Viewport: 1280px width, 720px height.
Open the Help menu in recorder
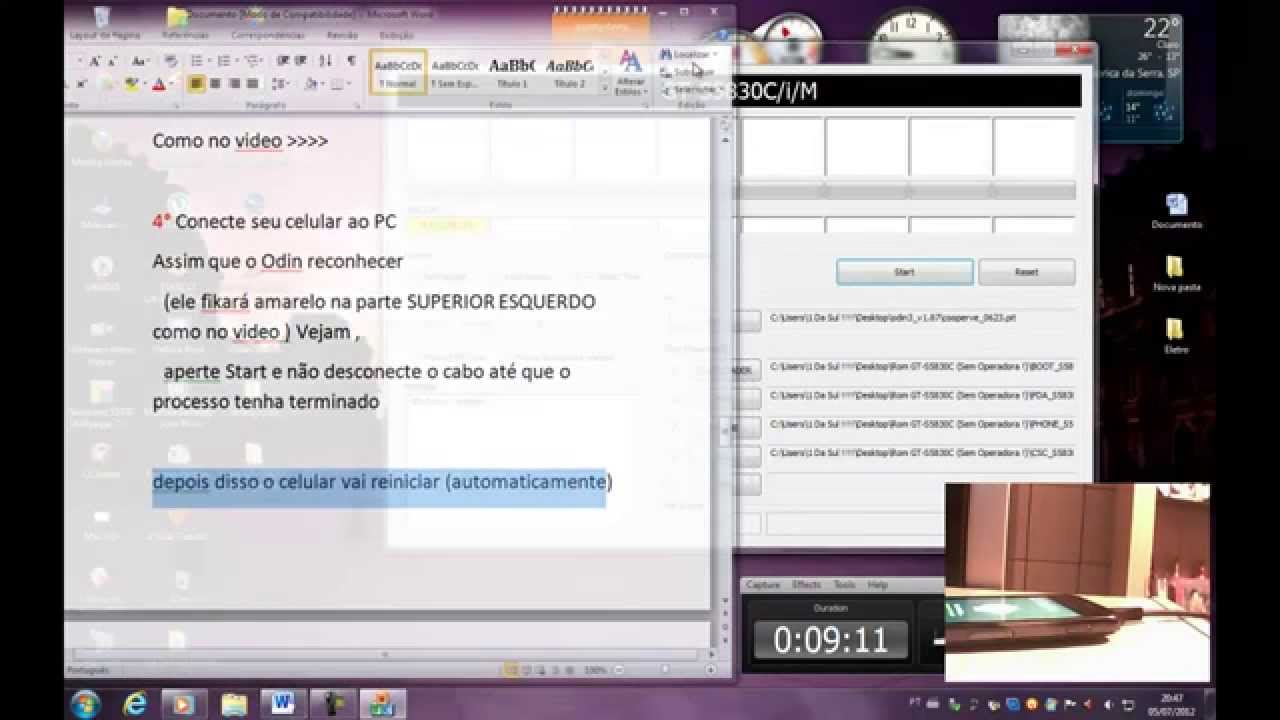(x=877, y=585)
